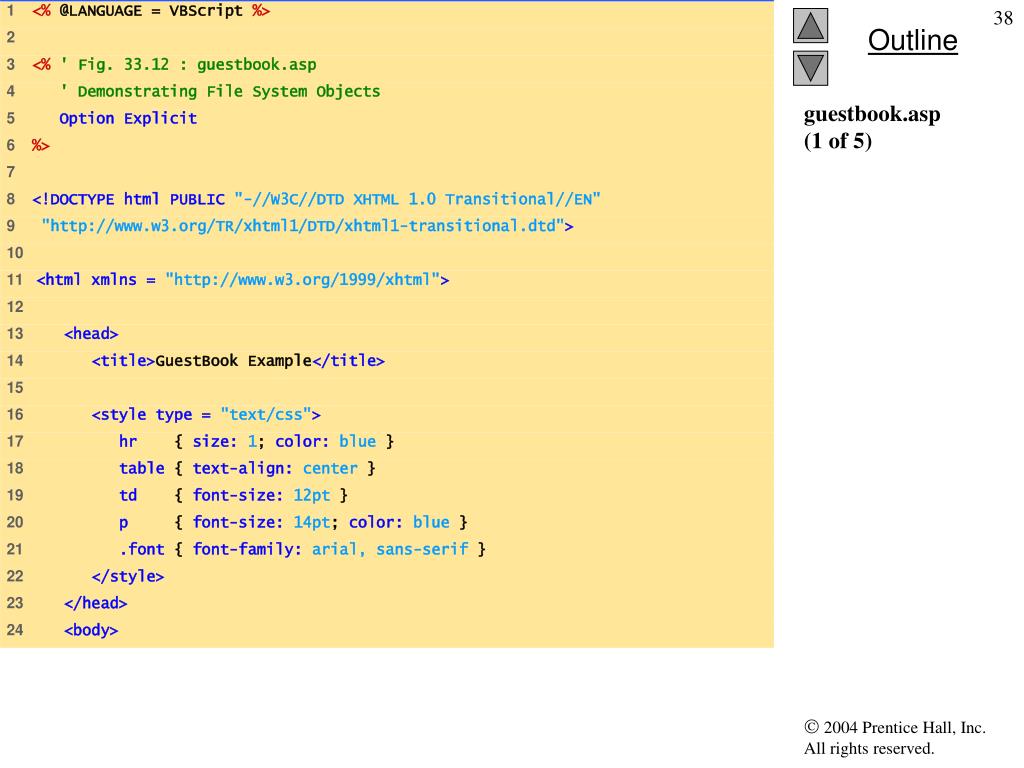
Task: Click the down arrow navigation button
Action: (x=810, y=69)
